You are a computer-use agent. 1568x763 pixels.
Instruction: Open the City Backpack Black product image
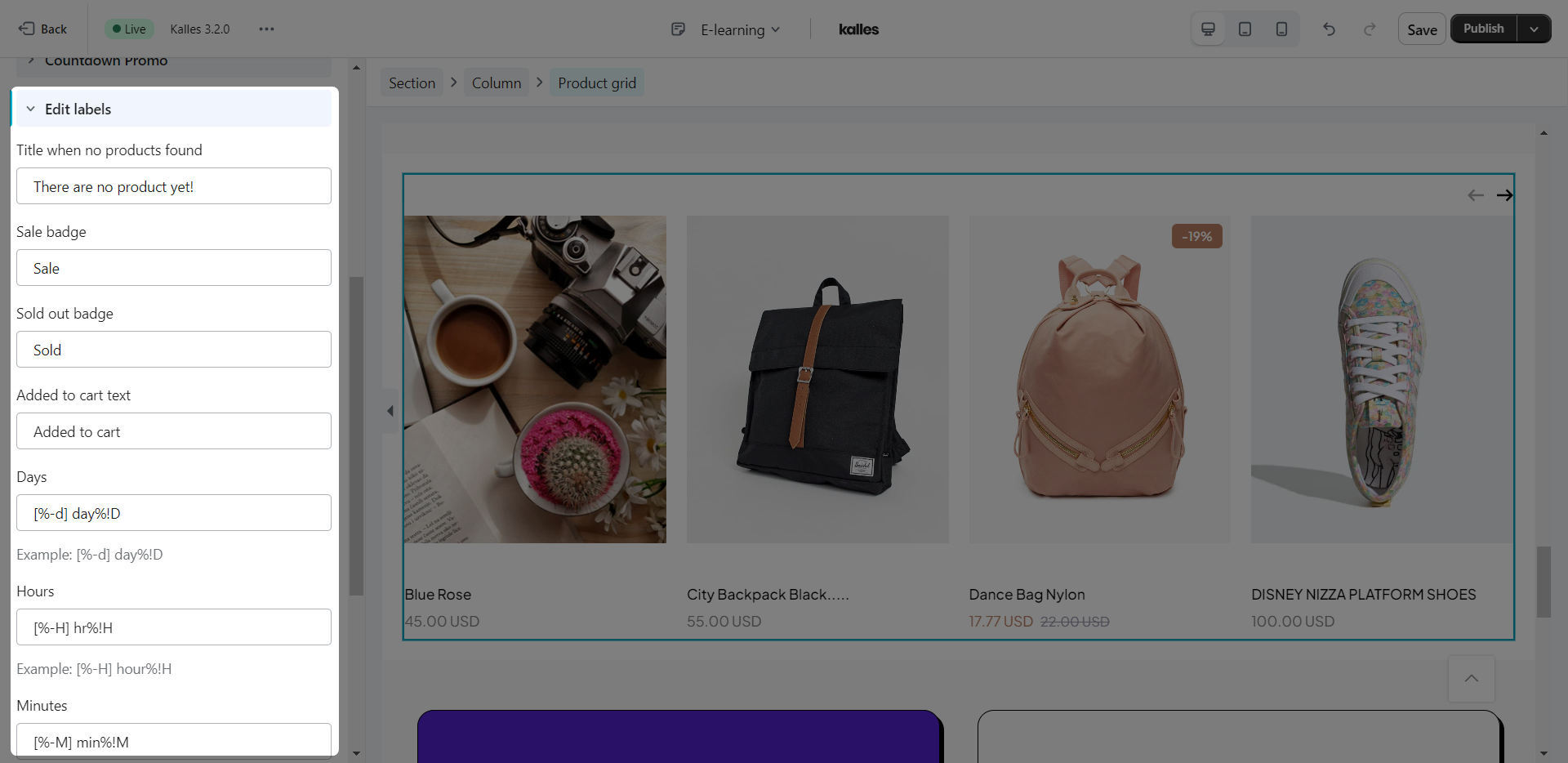tap(817, 380)
